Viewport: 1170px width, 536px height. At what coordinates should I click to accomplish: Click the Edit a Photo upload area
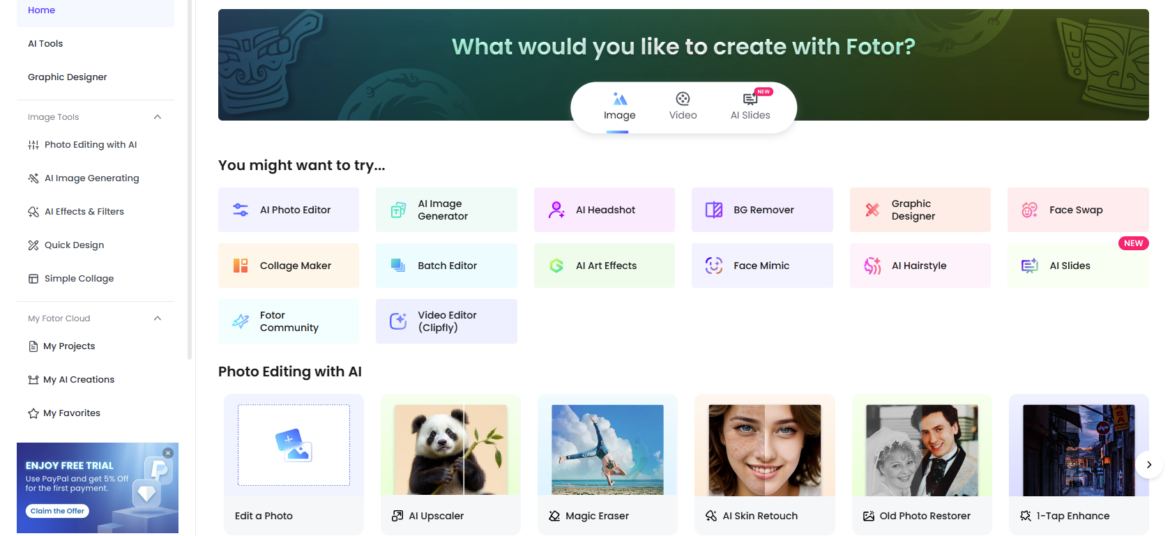tap(294, 446)
